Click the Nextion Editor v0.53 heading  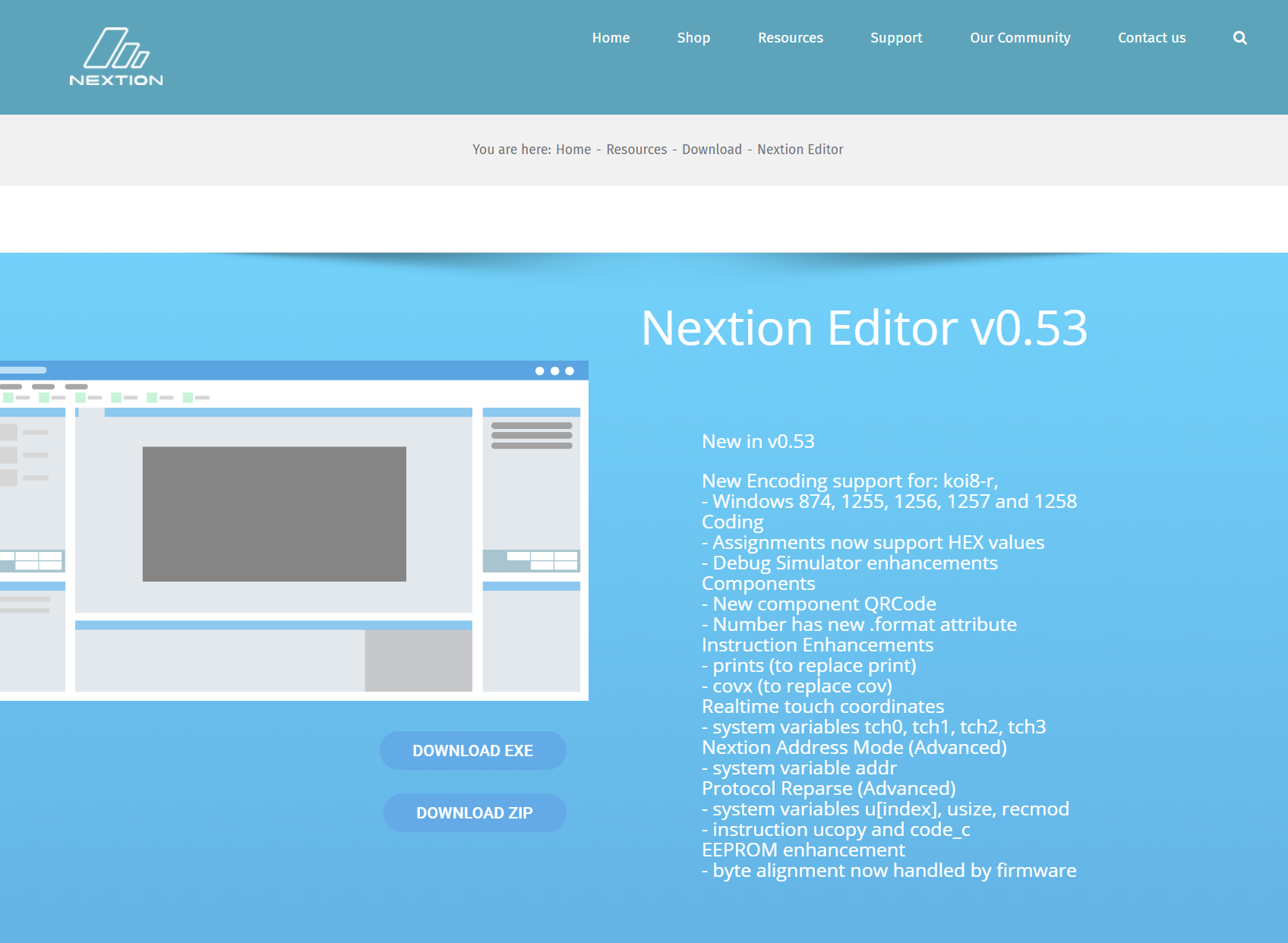coord(864,328)
